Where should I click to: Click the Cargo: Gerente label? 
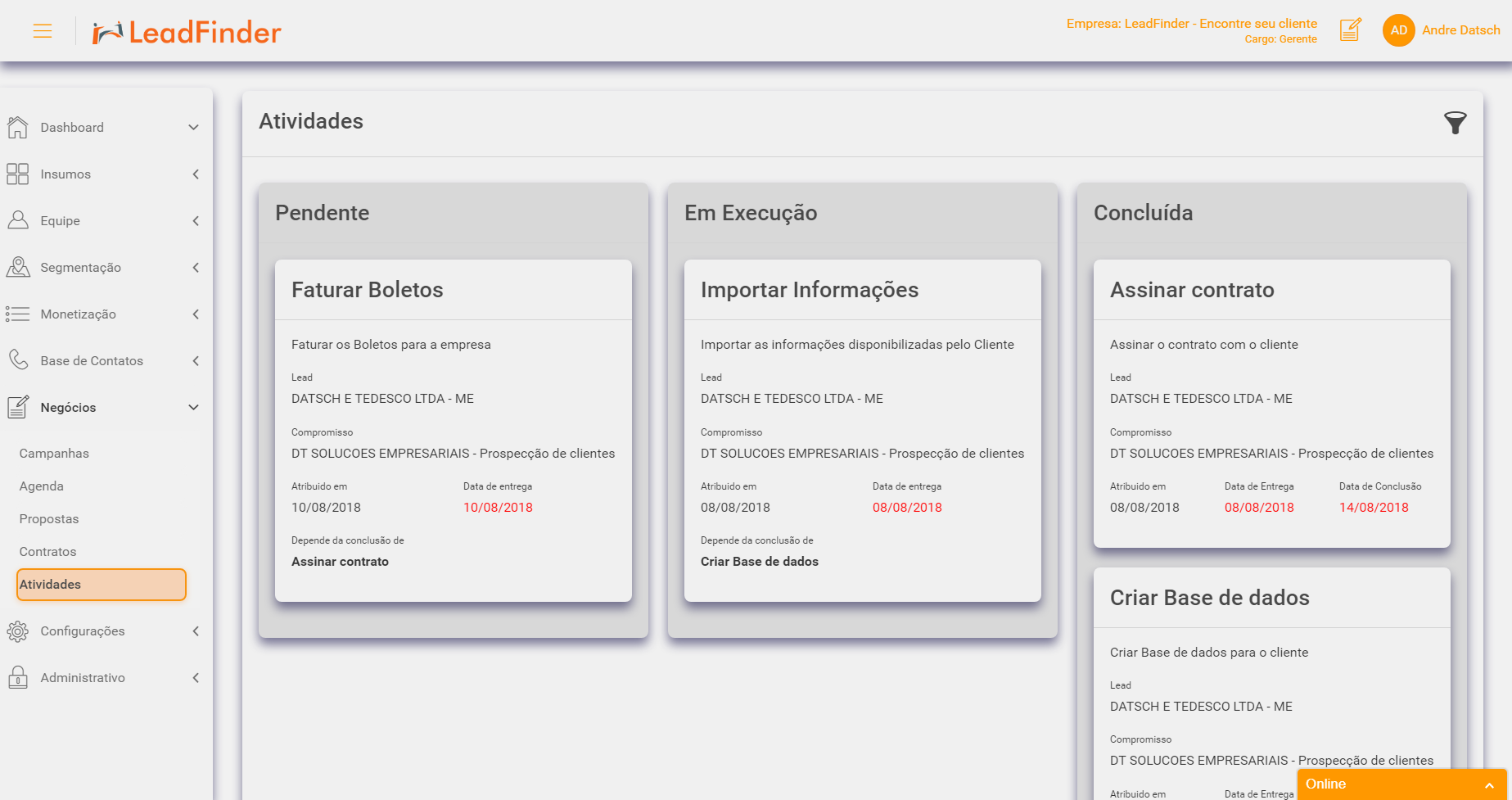click(1280, 39)
